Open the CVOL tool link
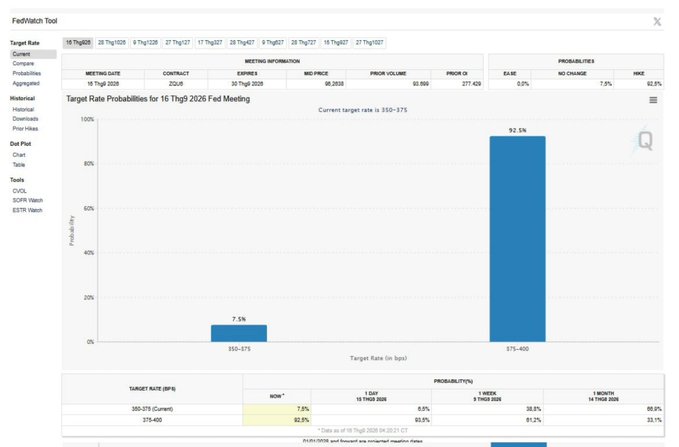The image size is (679, 447). [x=19, y=191]
